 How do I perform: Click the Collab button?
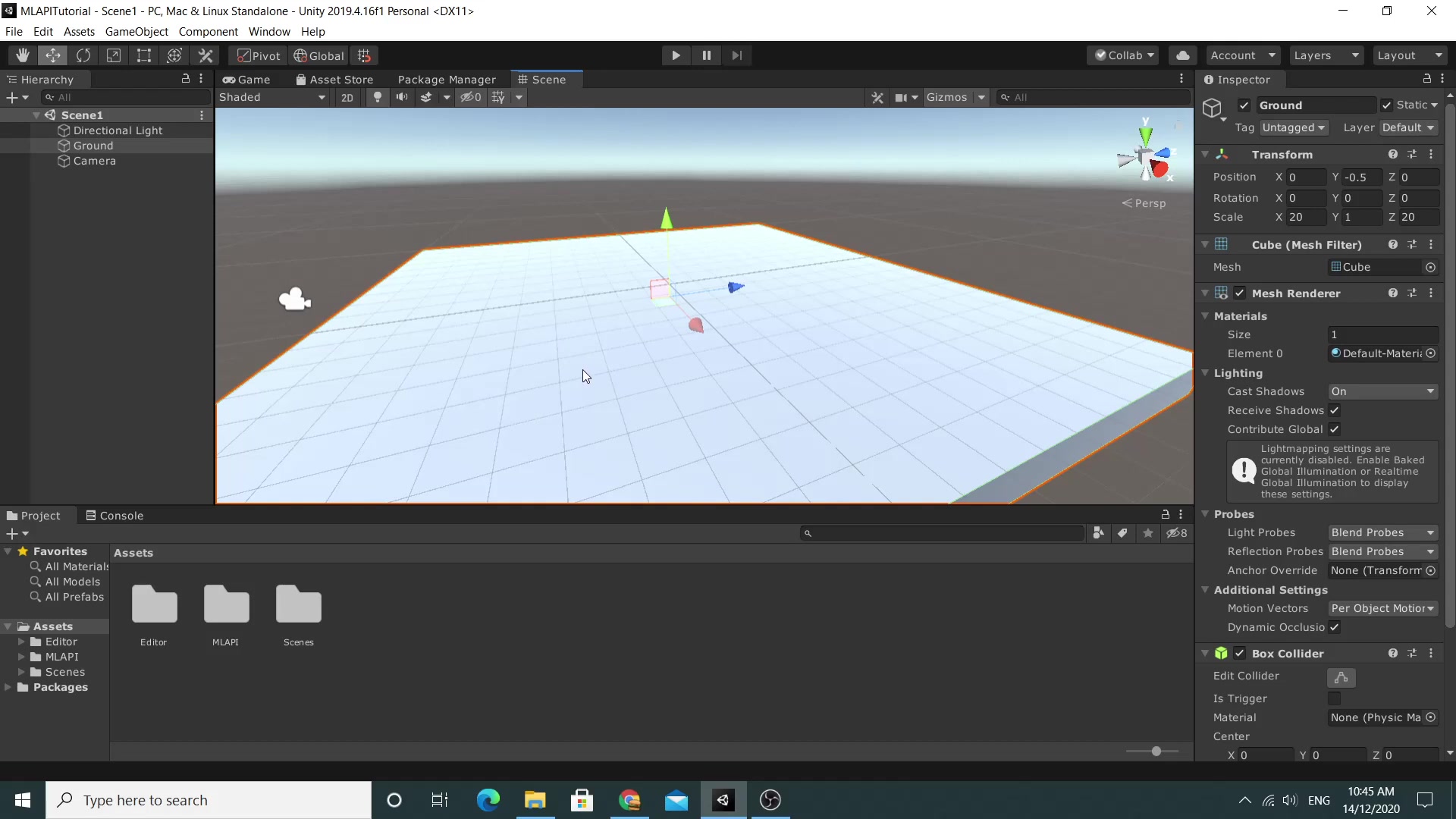[1123, 55]
